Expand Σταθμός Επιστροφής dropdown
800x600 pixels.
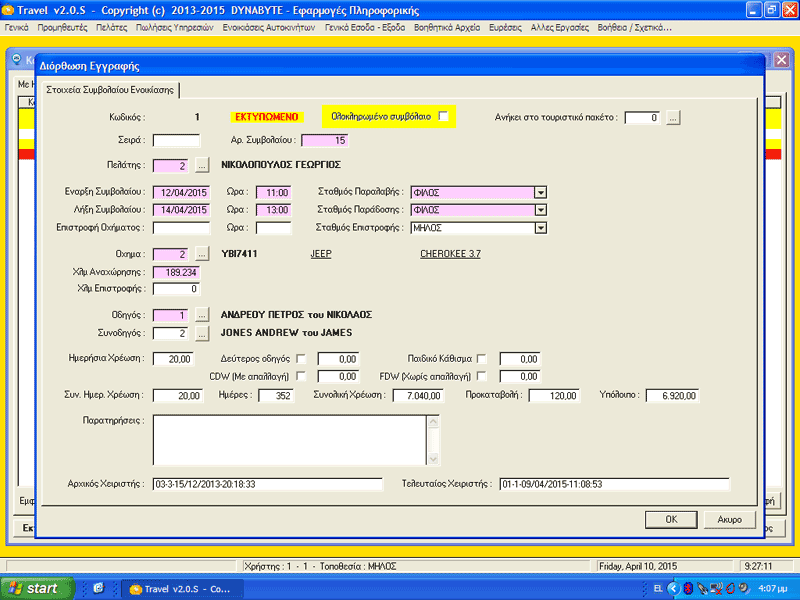540,228
